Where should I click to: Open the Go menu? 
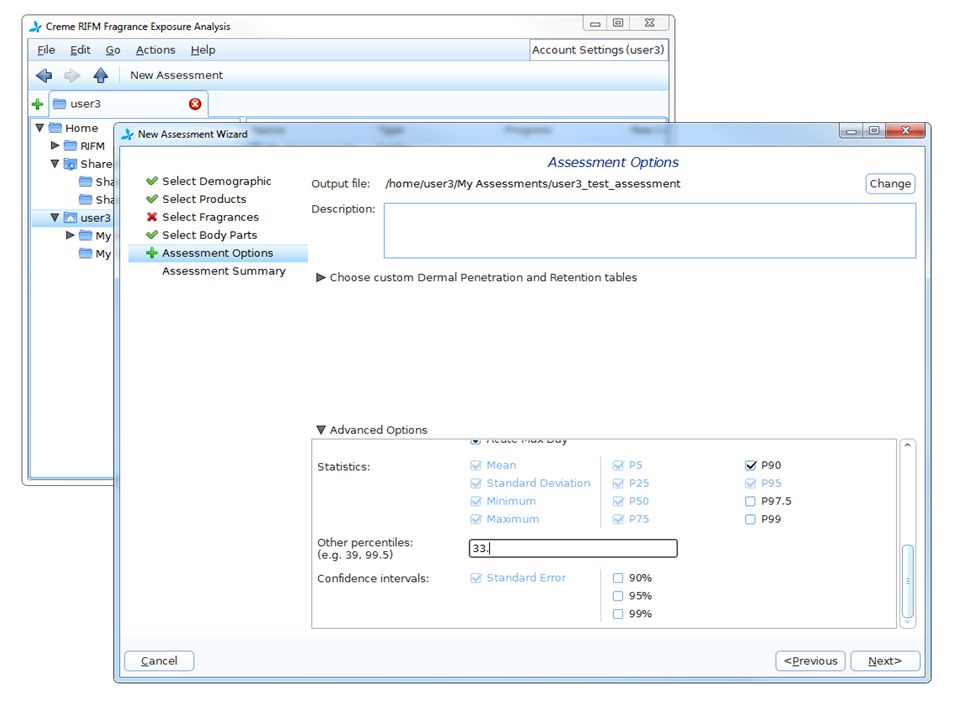pyautogui.click(x=113, y=50)
